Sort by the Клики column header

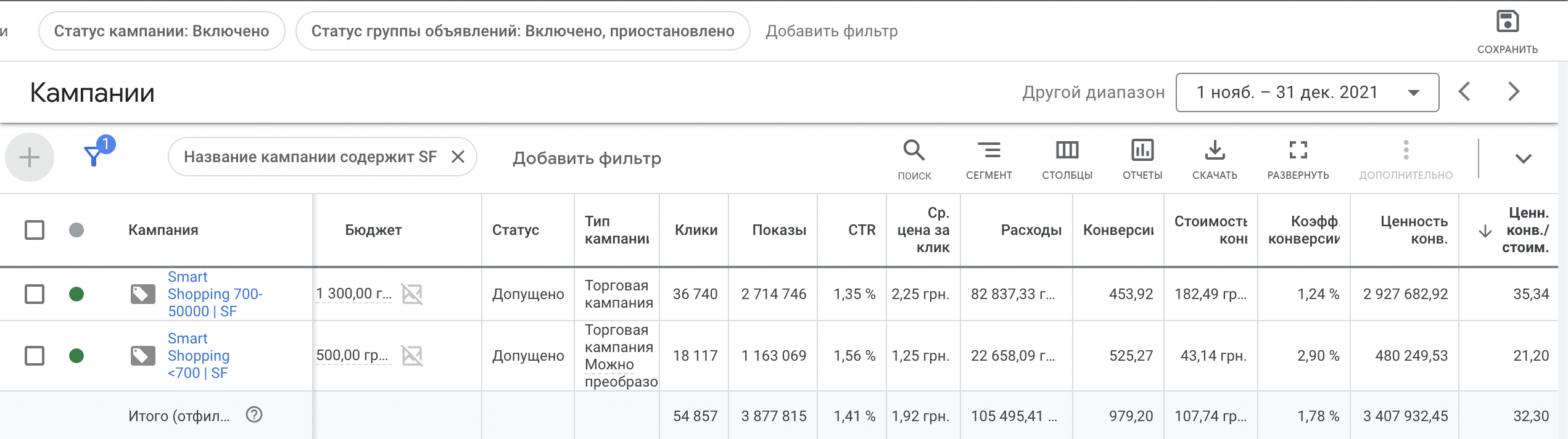pos(696,230)
